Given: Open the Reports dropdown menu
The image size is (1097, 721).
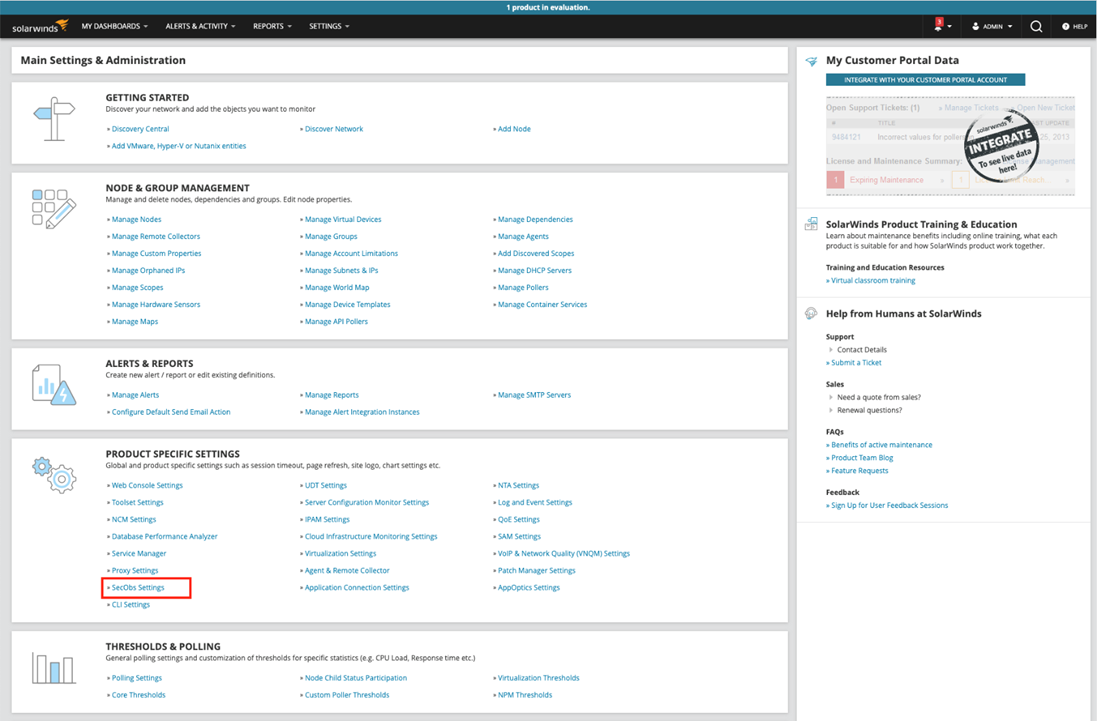Looking at the screenshot, I should (x=272, y=27).
